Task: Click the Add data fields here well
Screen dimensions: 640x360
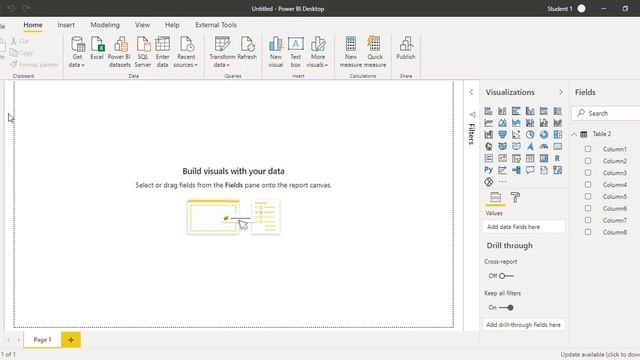Action: tap(524, 227)
